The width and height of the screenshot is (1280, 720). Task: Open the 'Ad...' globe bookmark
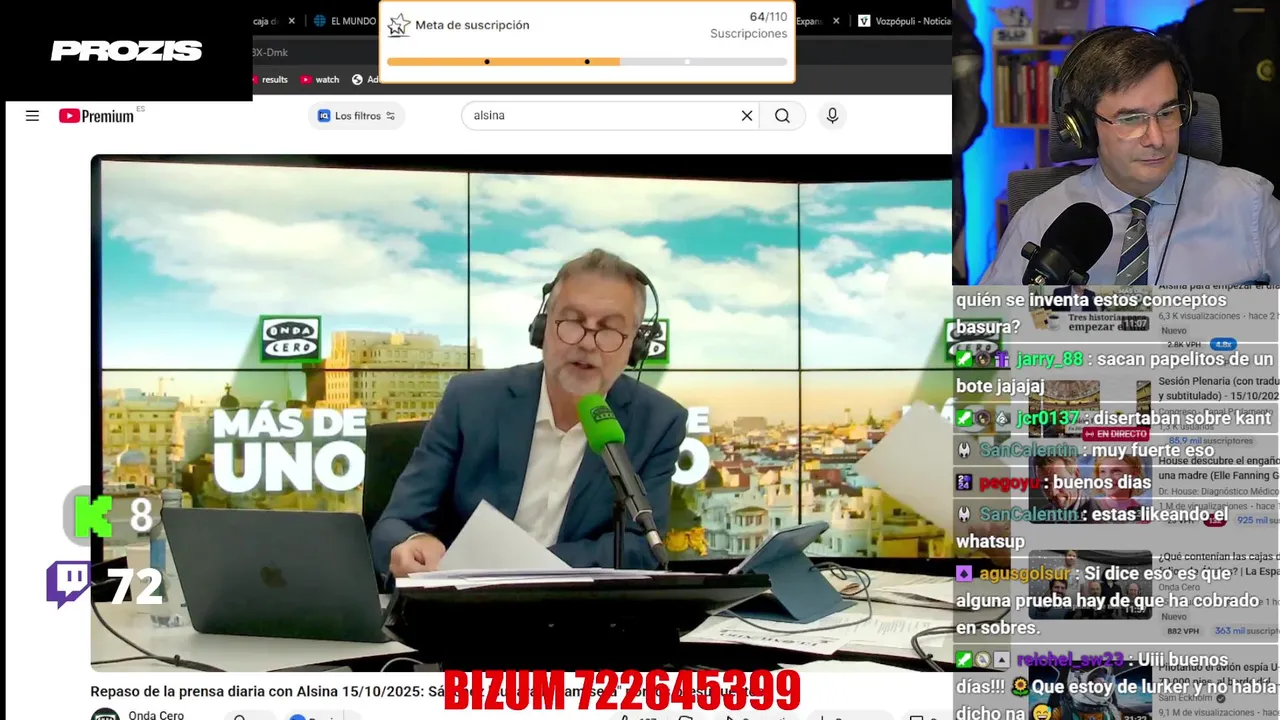coord(365,80)
